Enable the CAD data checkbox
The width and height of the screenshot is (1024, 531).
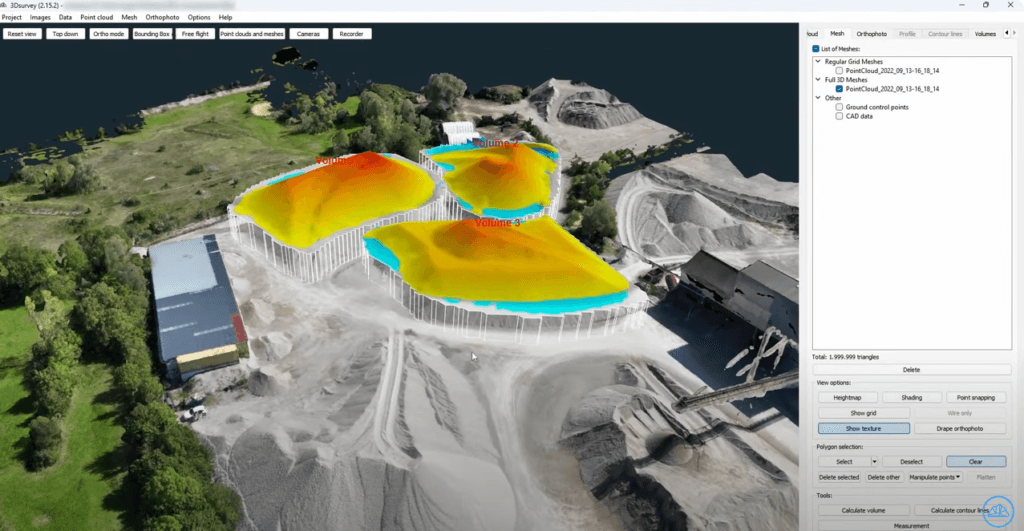point(839,116)
